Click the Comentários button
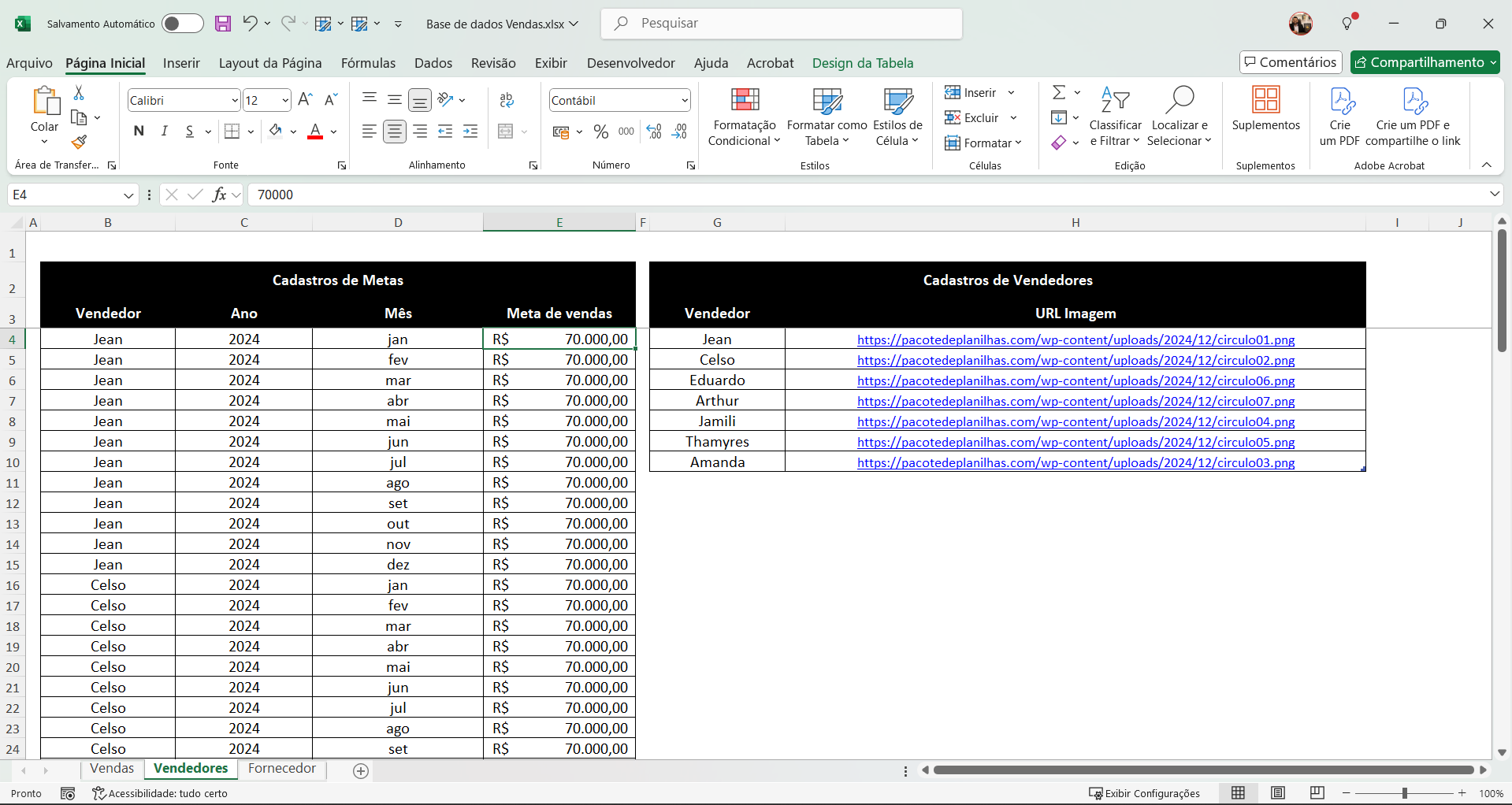1512x805 pixels. tap(1291, 62)
